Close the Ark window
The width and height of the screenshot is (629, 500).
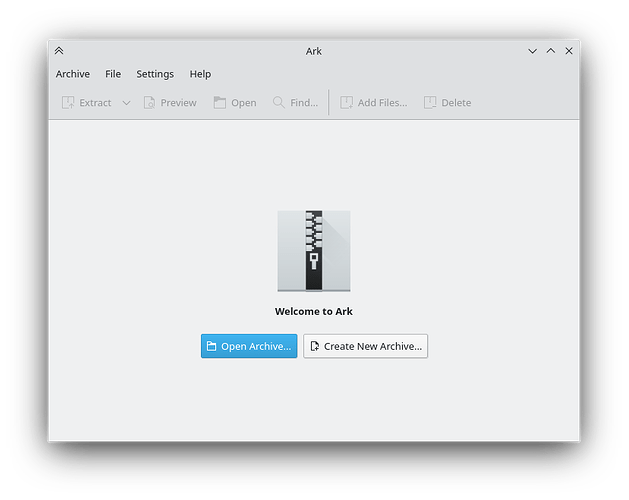569,51
